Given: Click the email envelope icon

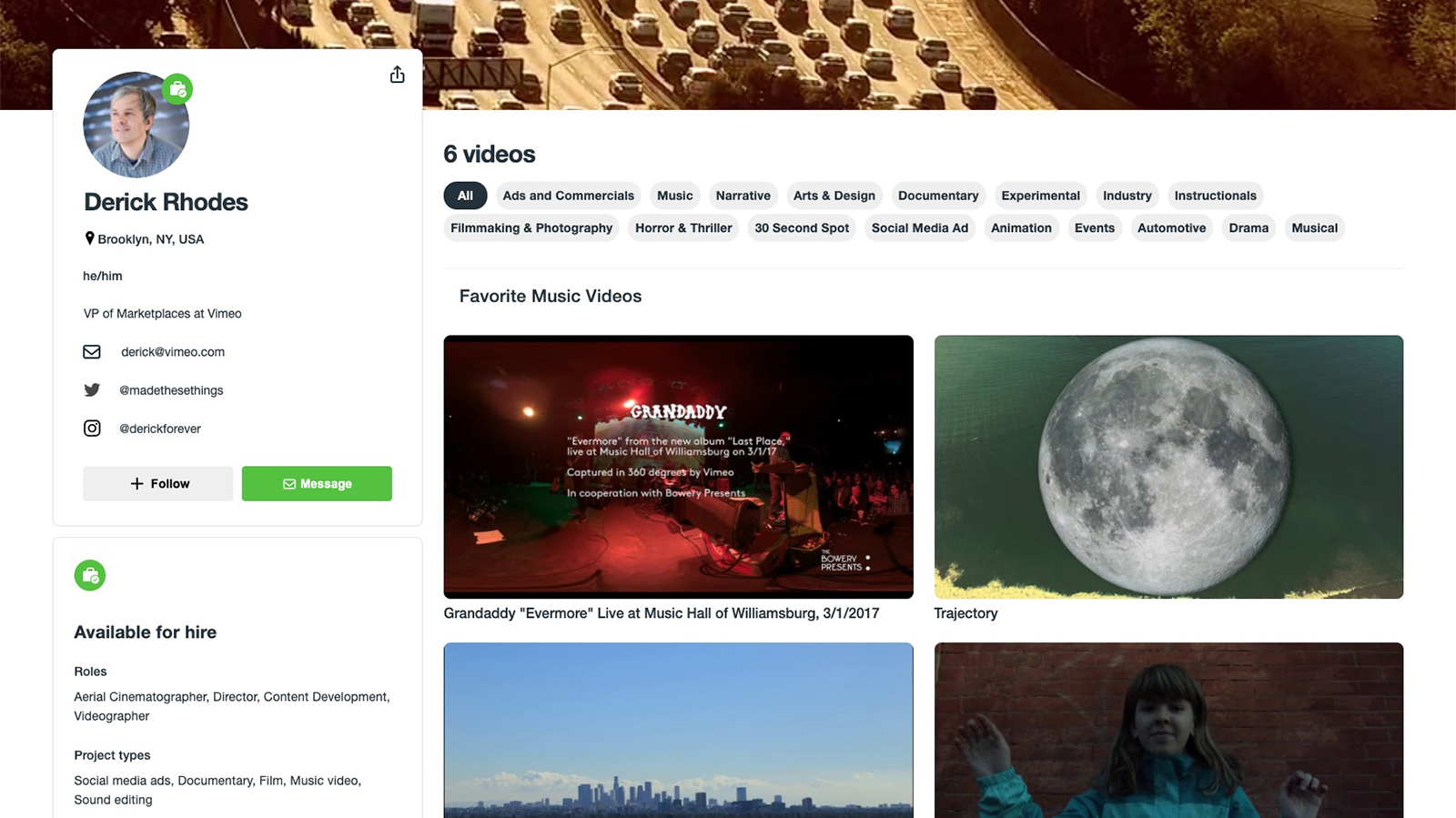Looking at the screenshot, I should (x=92, y=351).
